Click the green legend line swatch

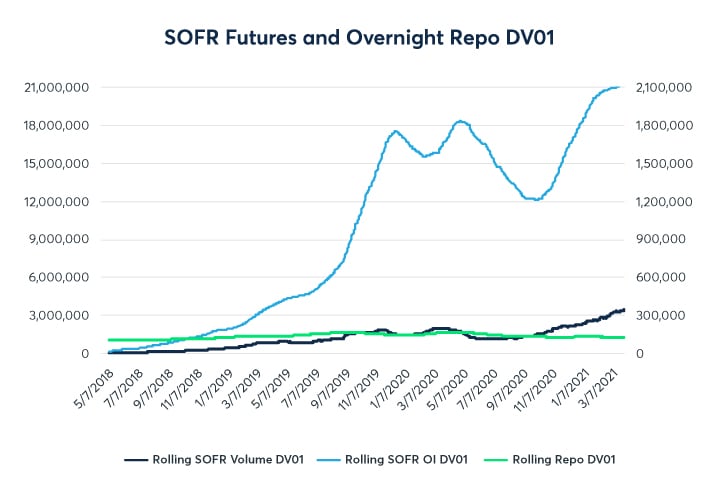(493, 459)
